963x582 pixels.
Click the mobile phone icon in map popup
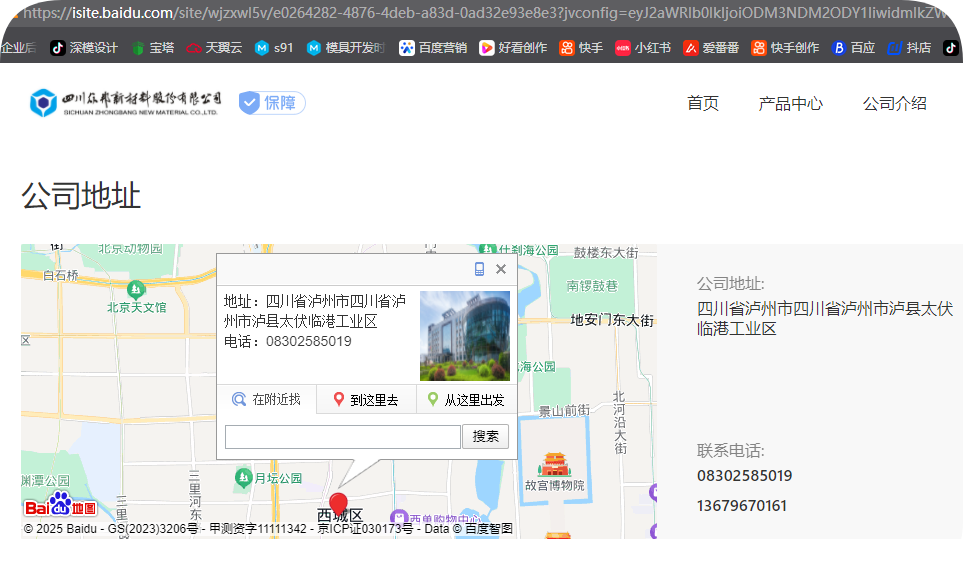pyautogui.click(x=480, y=268)
